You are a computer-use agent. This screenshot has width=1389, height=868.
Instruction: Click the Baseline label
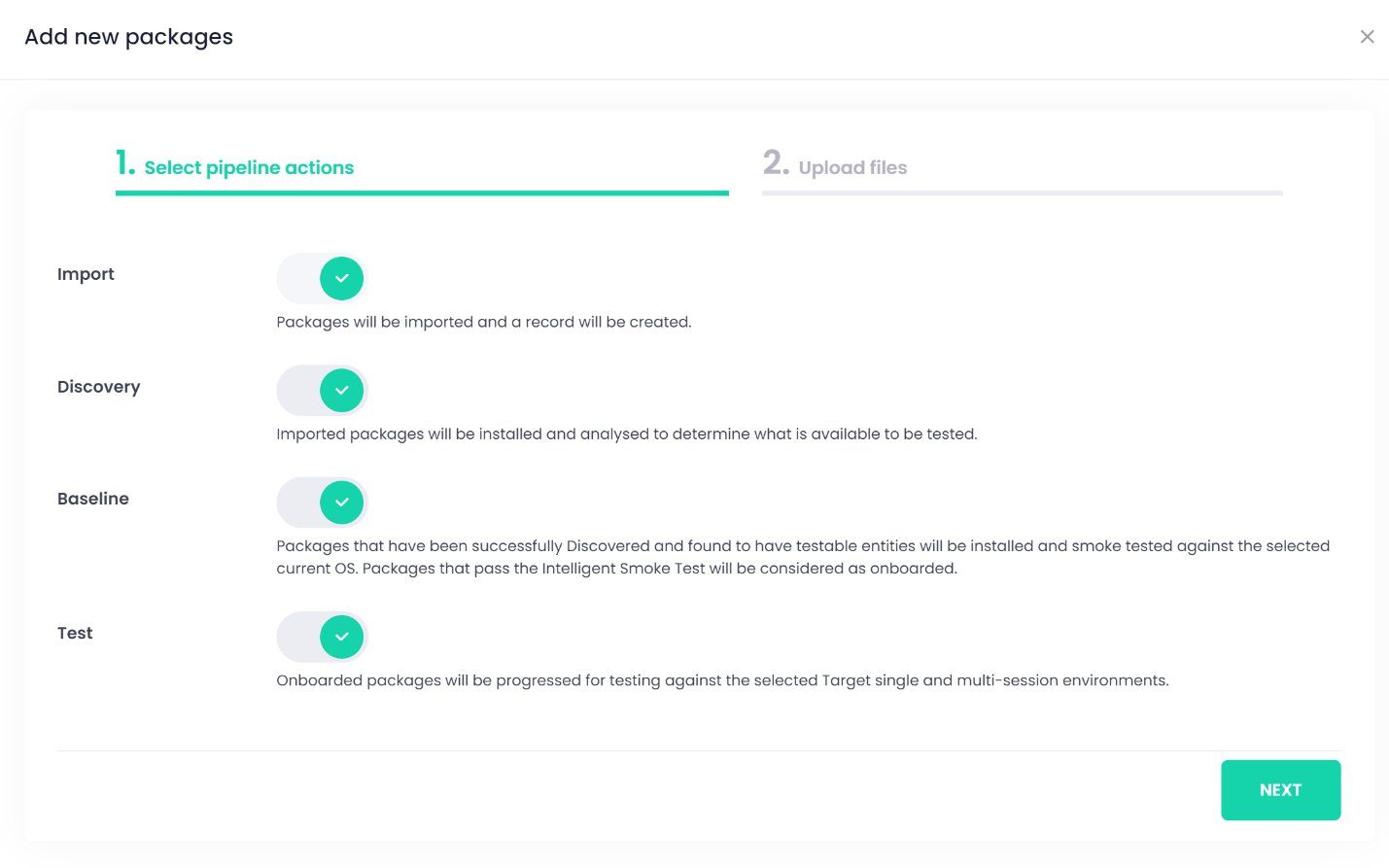pos(93,499)
